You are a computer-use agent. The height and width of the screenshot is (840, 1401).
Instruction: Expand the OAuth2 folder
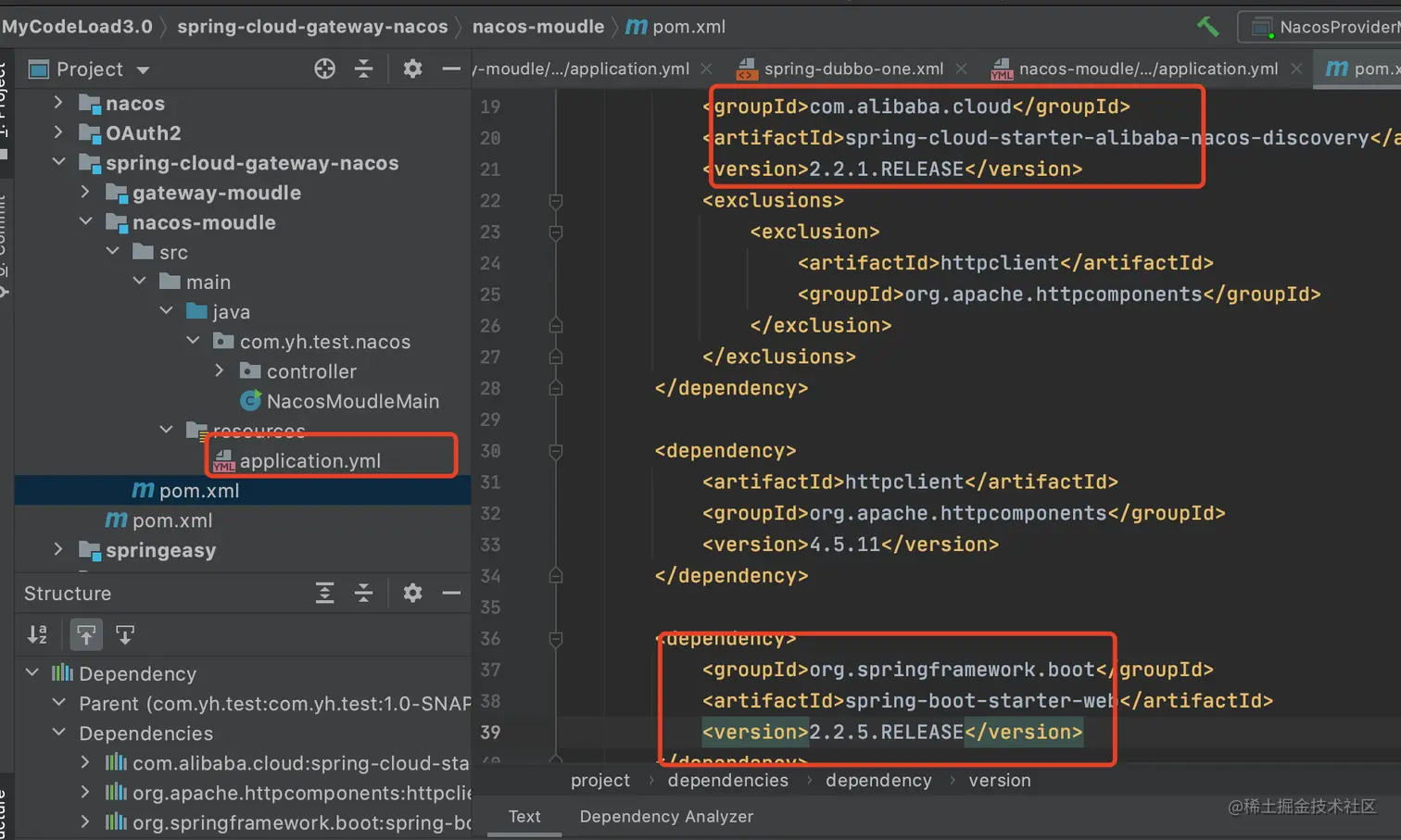click(58, 132)
